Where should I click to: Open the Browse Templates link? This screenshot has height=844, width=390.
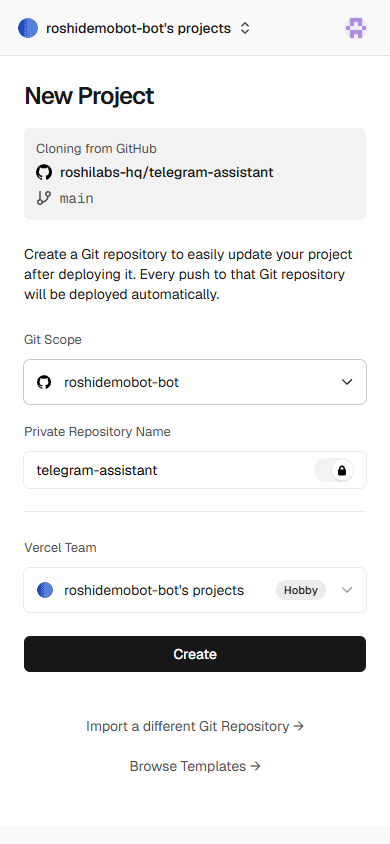tap(195, 766)
